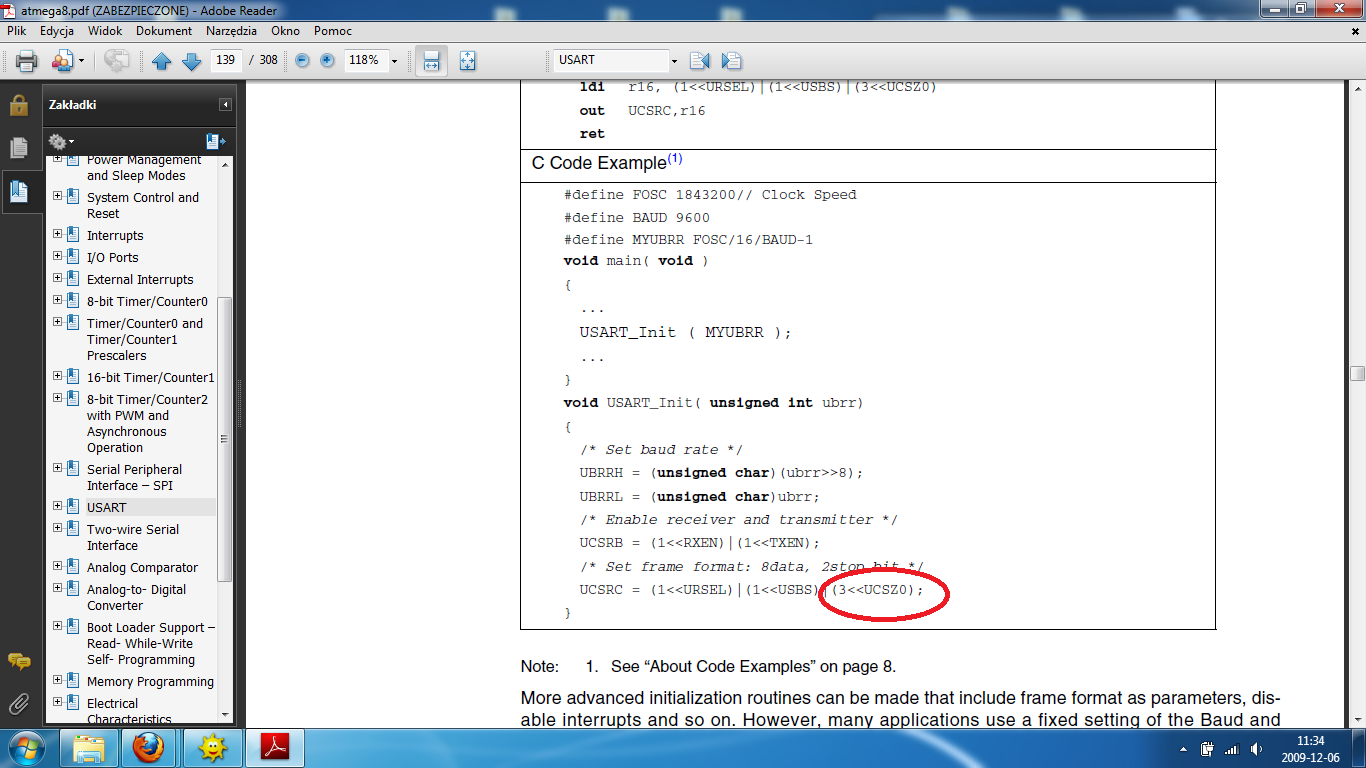Open the bookmarks options gear menu
Screen dimensions: 1366x768
(60, 141)
